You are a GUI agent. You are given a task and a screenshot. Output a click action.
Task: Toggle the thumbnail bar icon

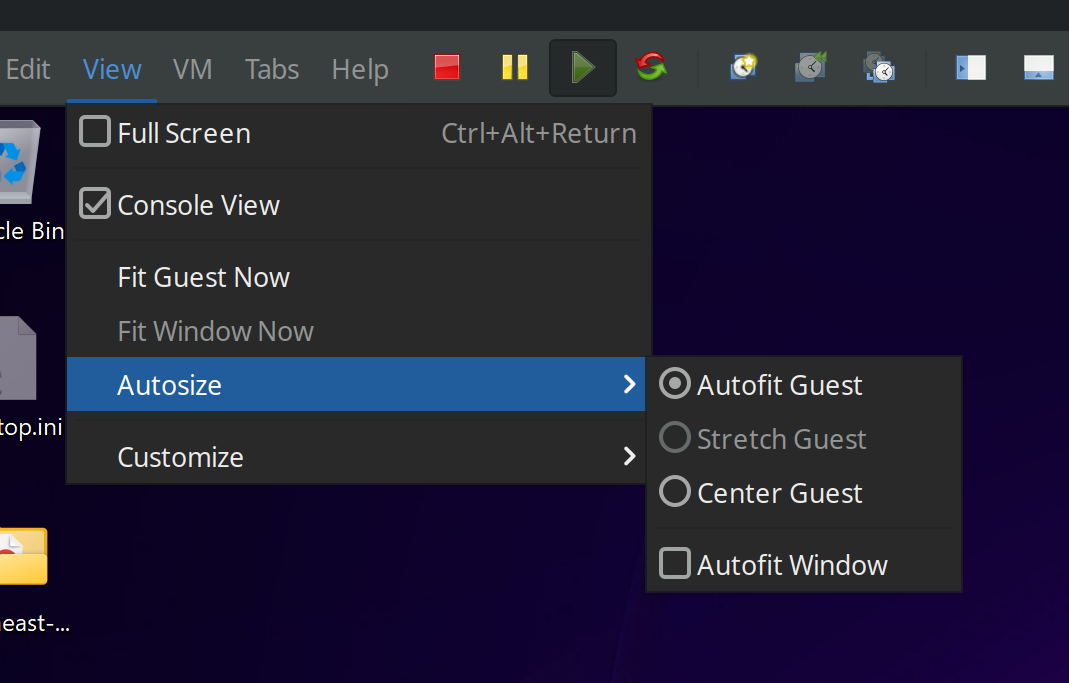tap(1039, 68)
